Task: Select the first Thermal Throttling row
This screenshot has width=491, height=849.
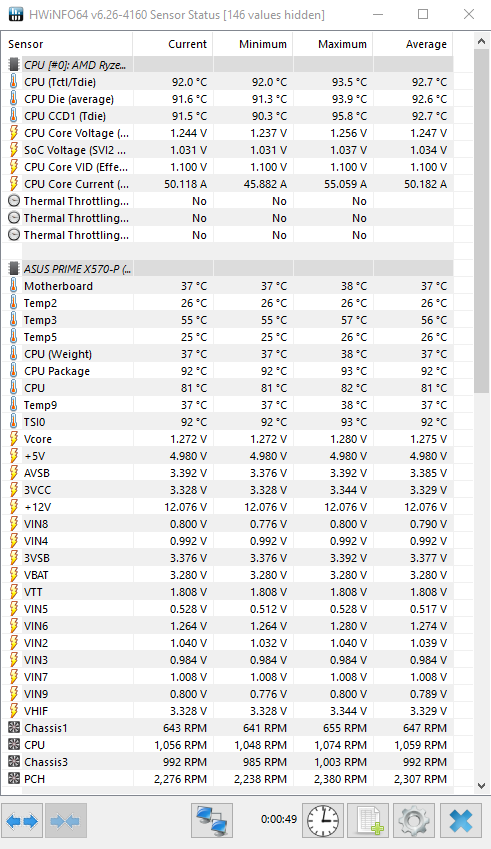Action: pos(231,201)
